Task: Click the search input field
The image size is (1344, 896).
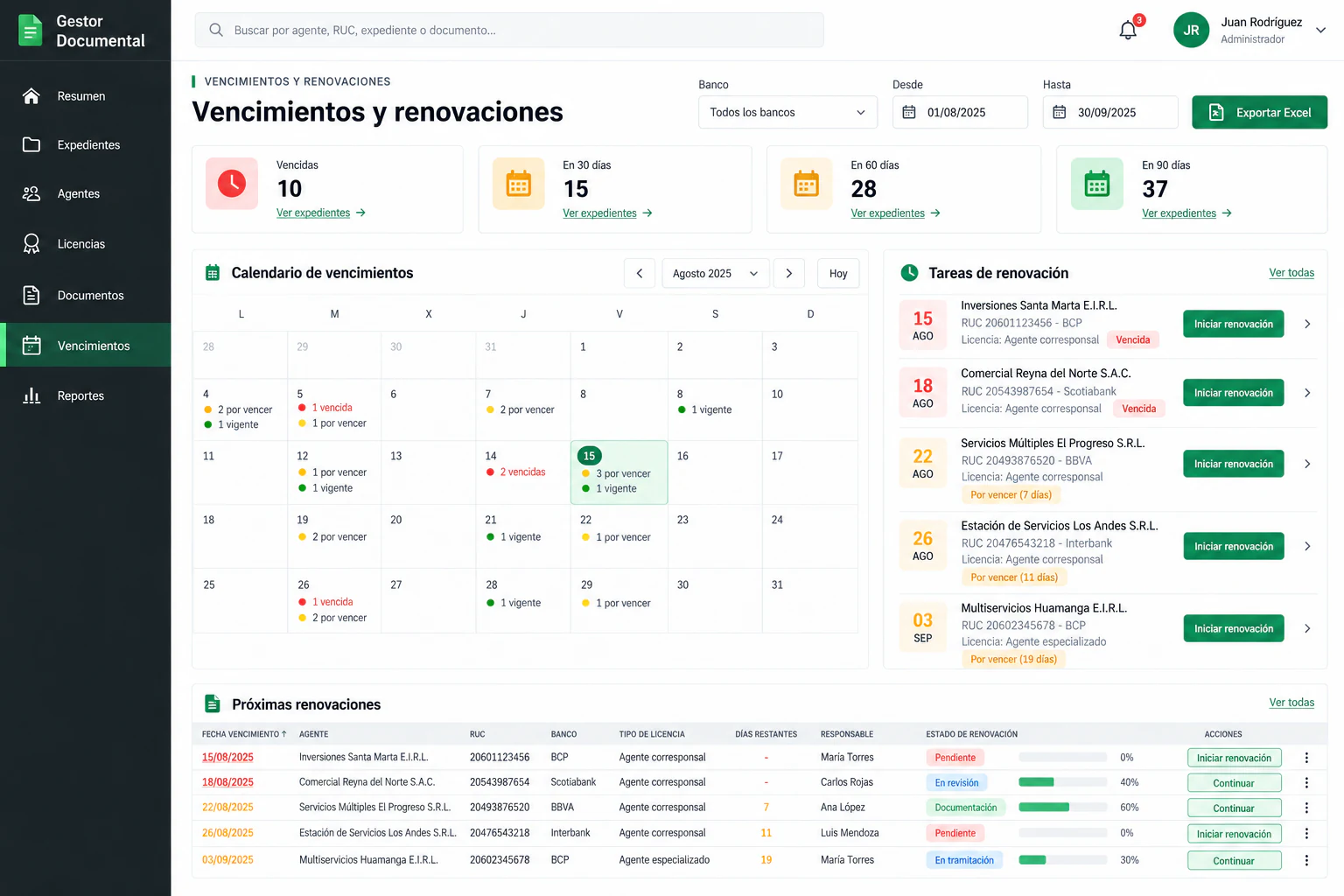Action: click(x=509, y=30)
